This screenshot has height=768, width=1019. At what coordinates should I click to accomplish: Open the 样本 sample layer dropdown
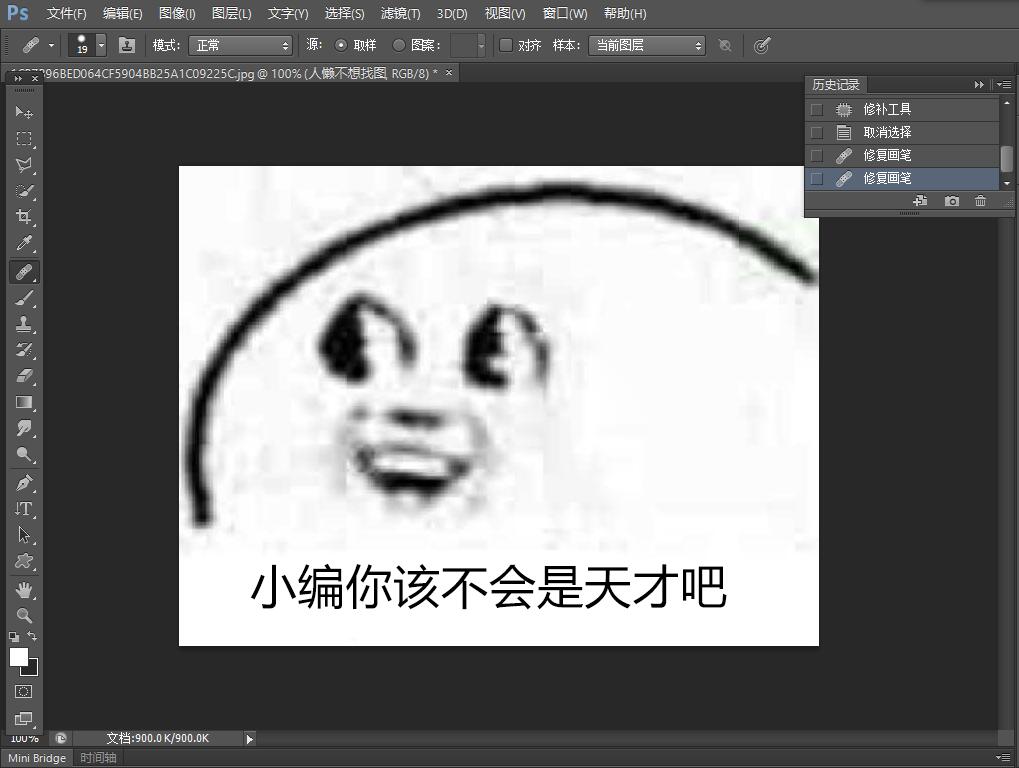click(x=646, y=45)
